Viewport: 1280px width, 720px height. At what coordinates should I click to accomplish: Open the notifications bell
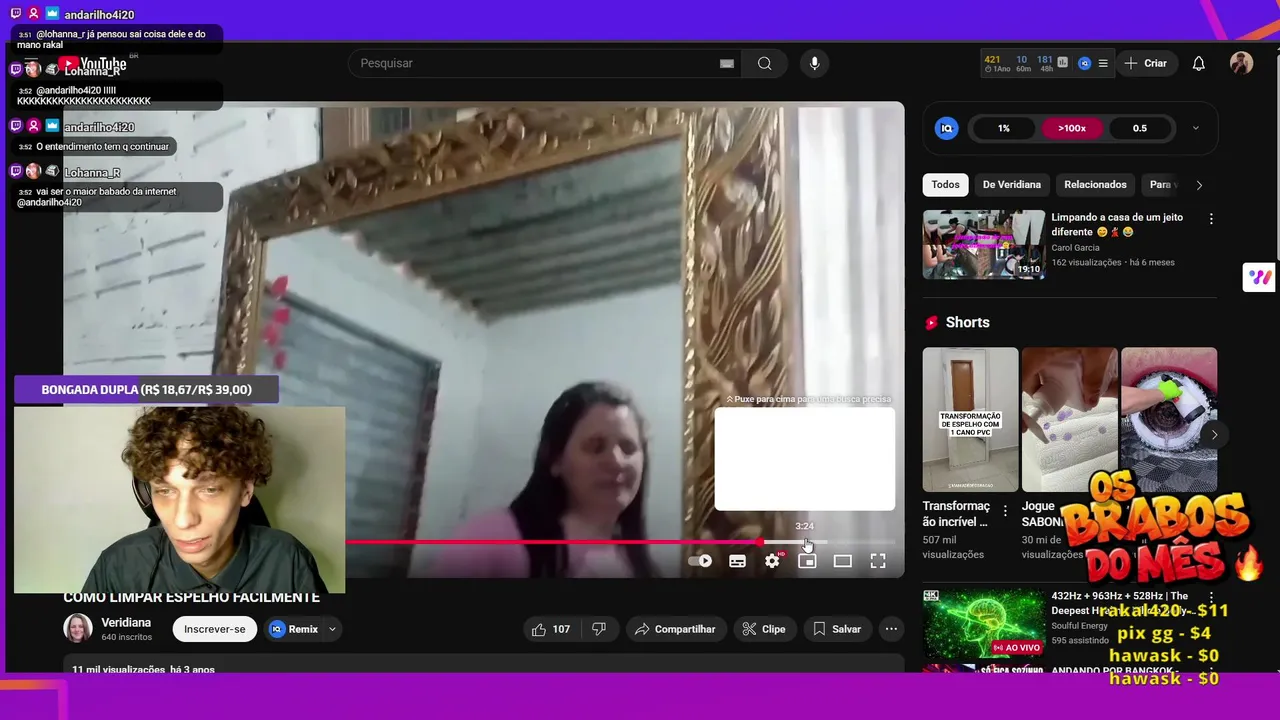point(1199,63)
